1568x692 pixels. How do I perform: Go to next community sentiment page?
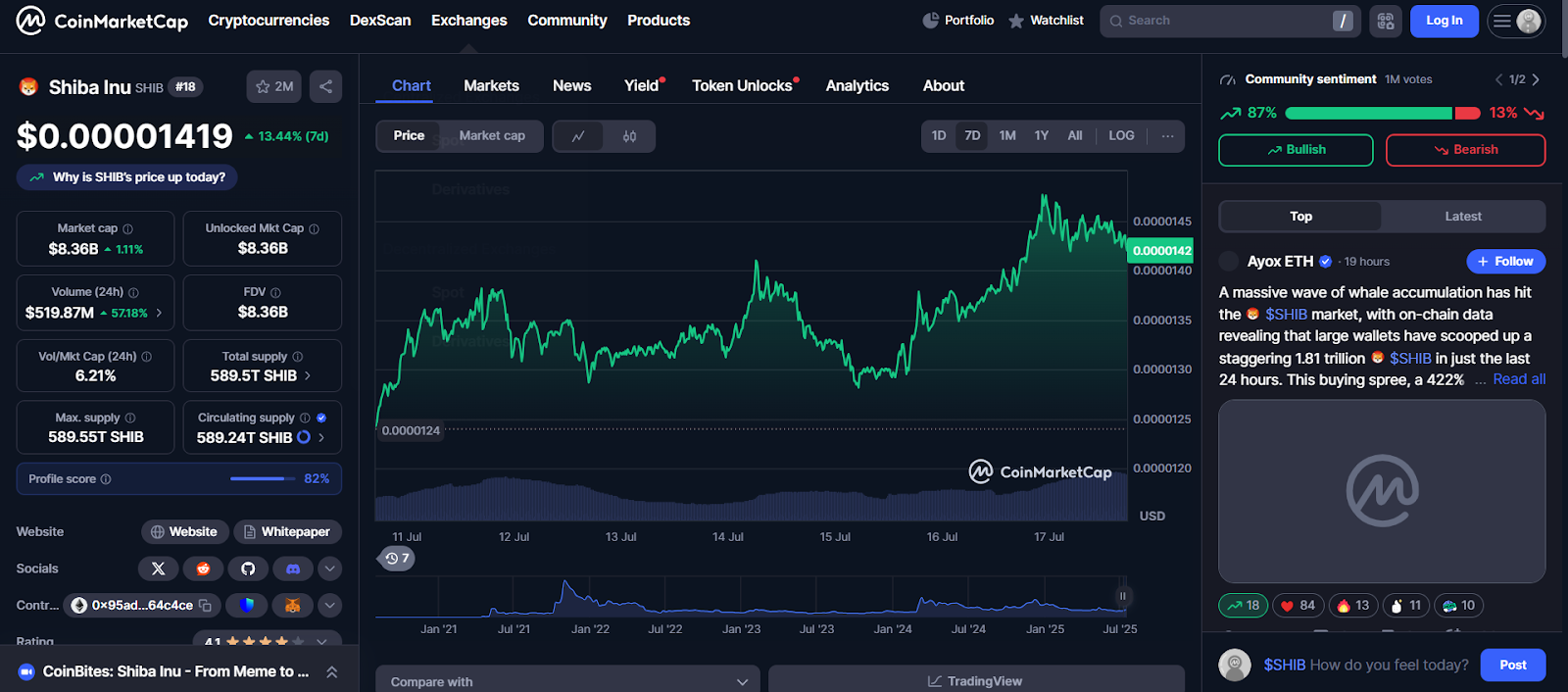pos(1536,79)
